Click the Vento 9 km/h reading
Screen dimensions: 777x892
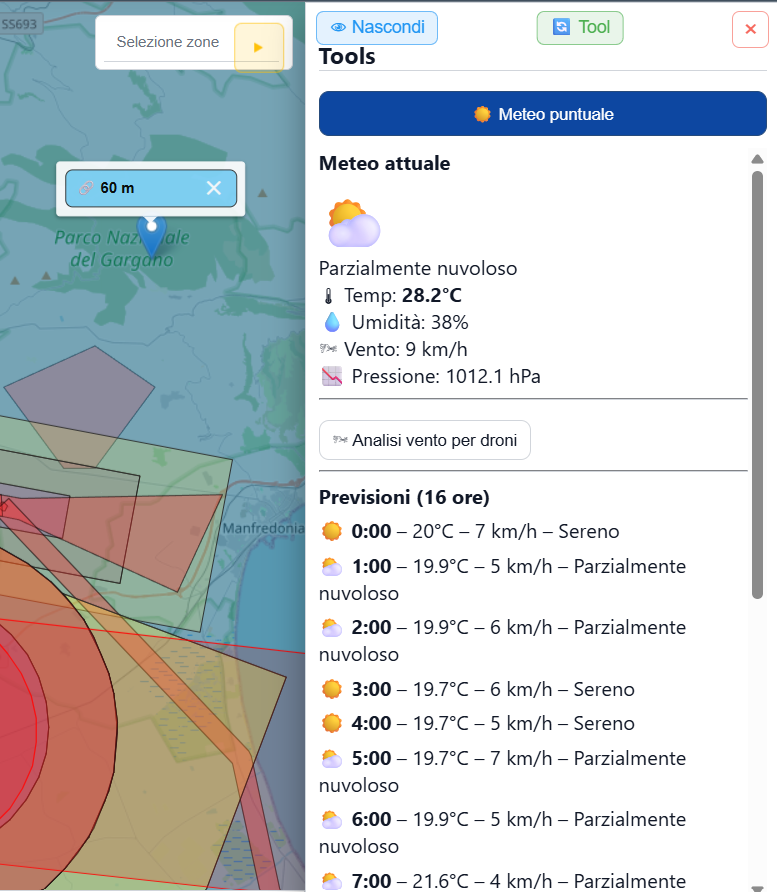[x=406, y=349]
